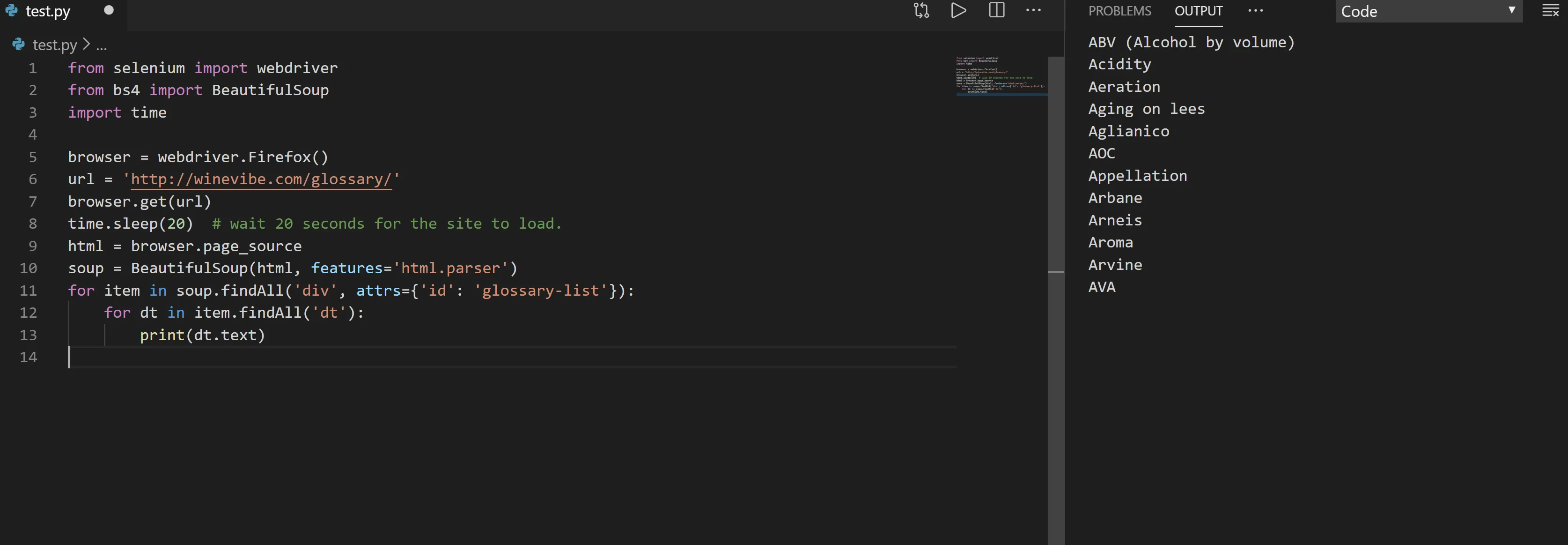Click the code minimap preview
This screenshot has width=1568, height=545.
(x=1001, y=75)
